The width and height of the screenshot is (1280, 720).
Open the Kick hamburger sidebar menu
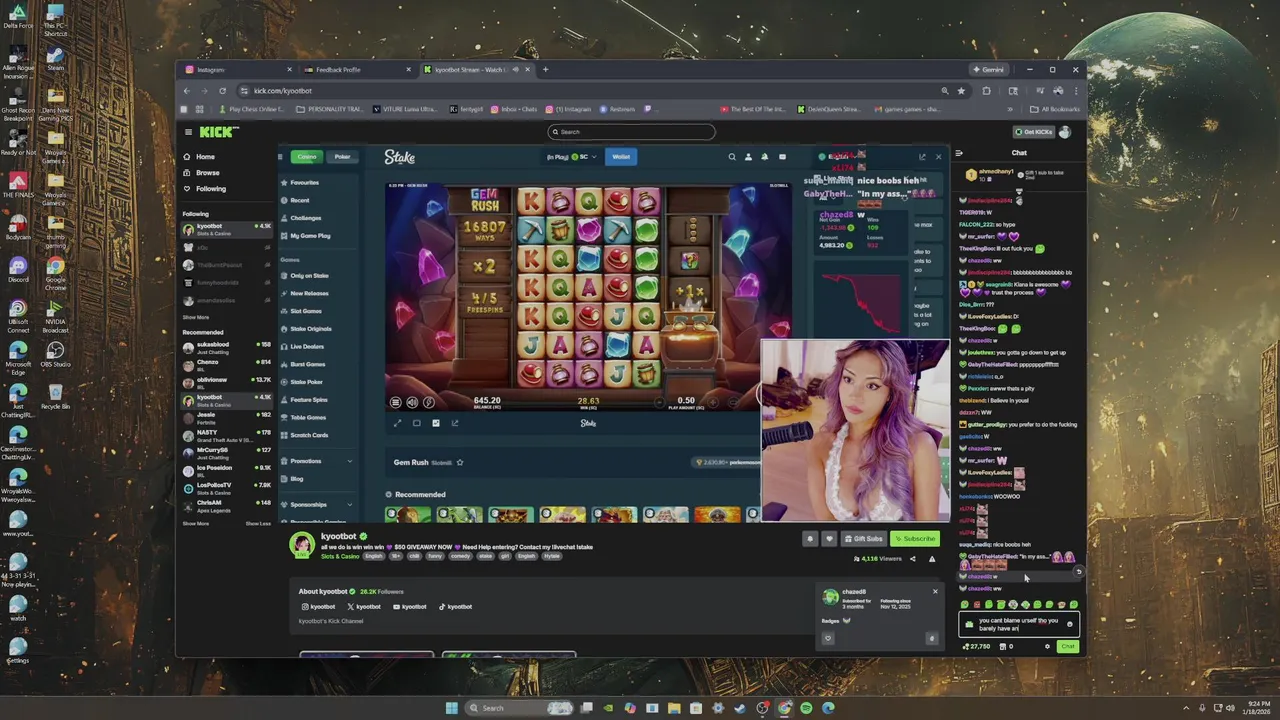click(188, 132)
